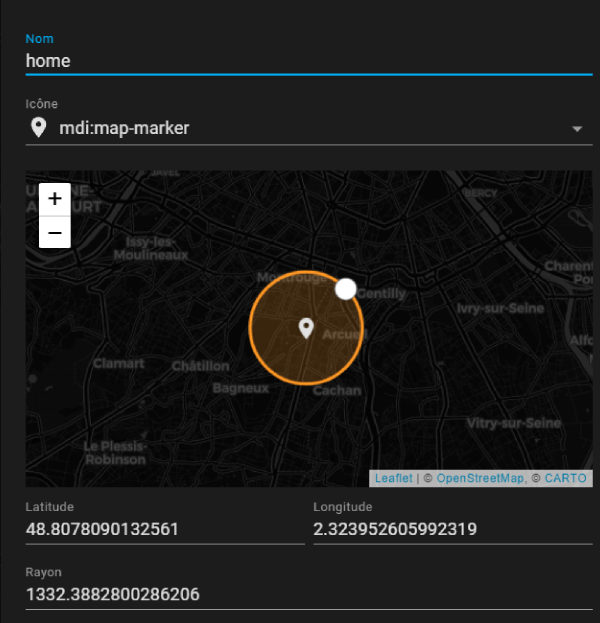The width and height of the screenshot is (600, 623).
Task: Click the Issy-les-Moulineaux map label
Action: (157, 248)
